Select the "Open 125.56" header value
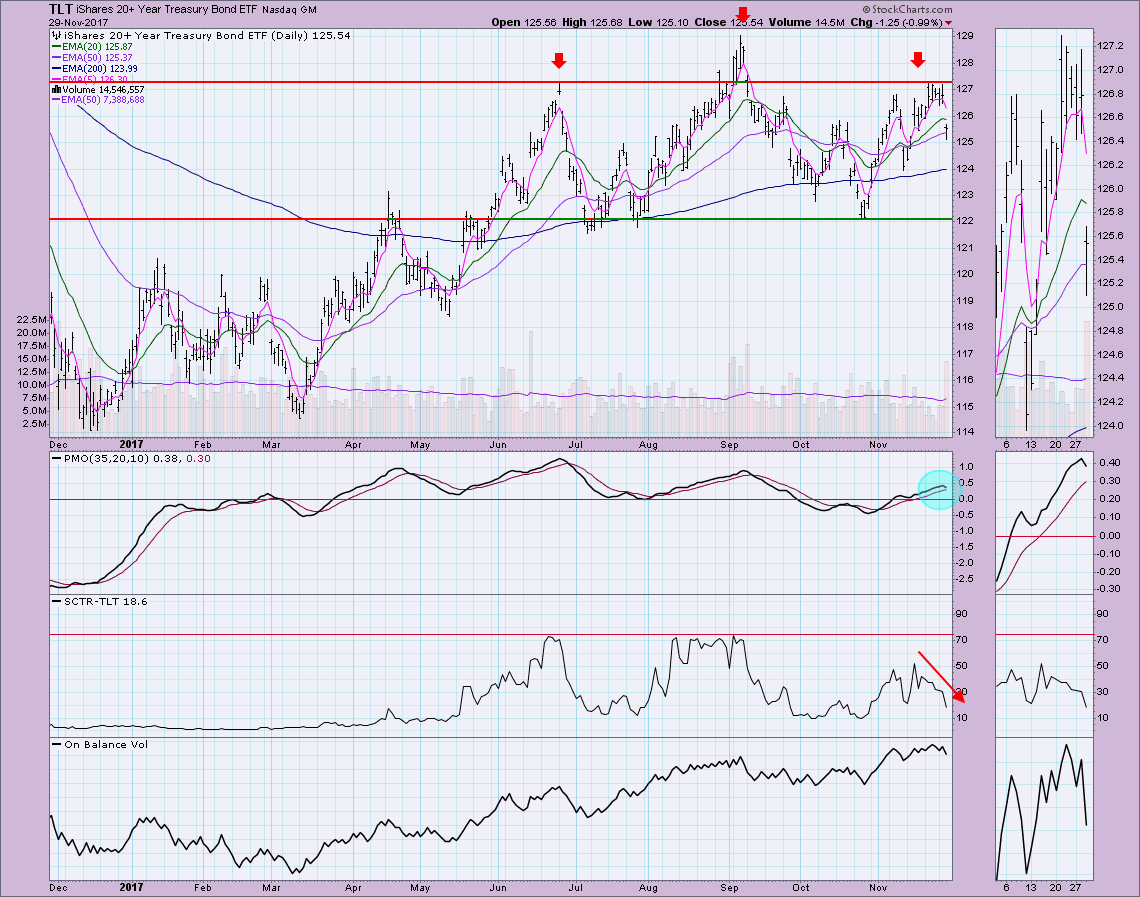 pos(523,23)
